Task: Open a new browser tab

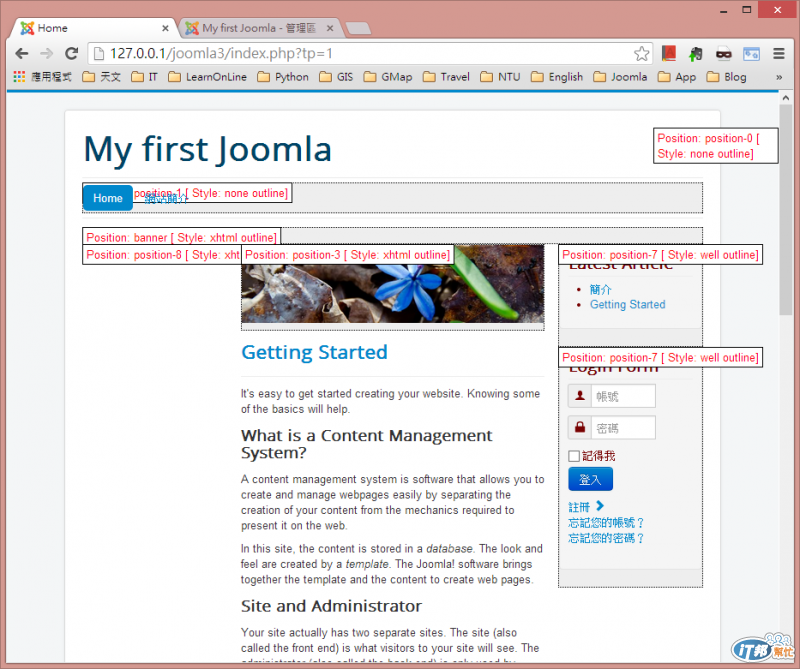Action: [358, 29]
